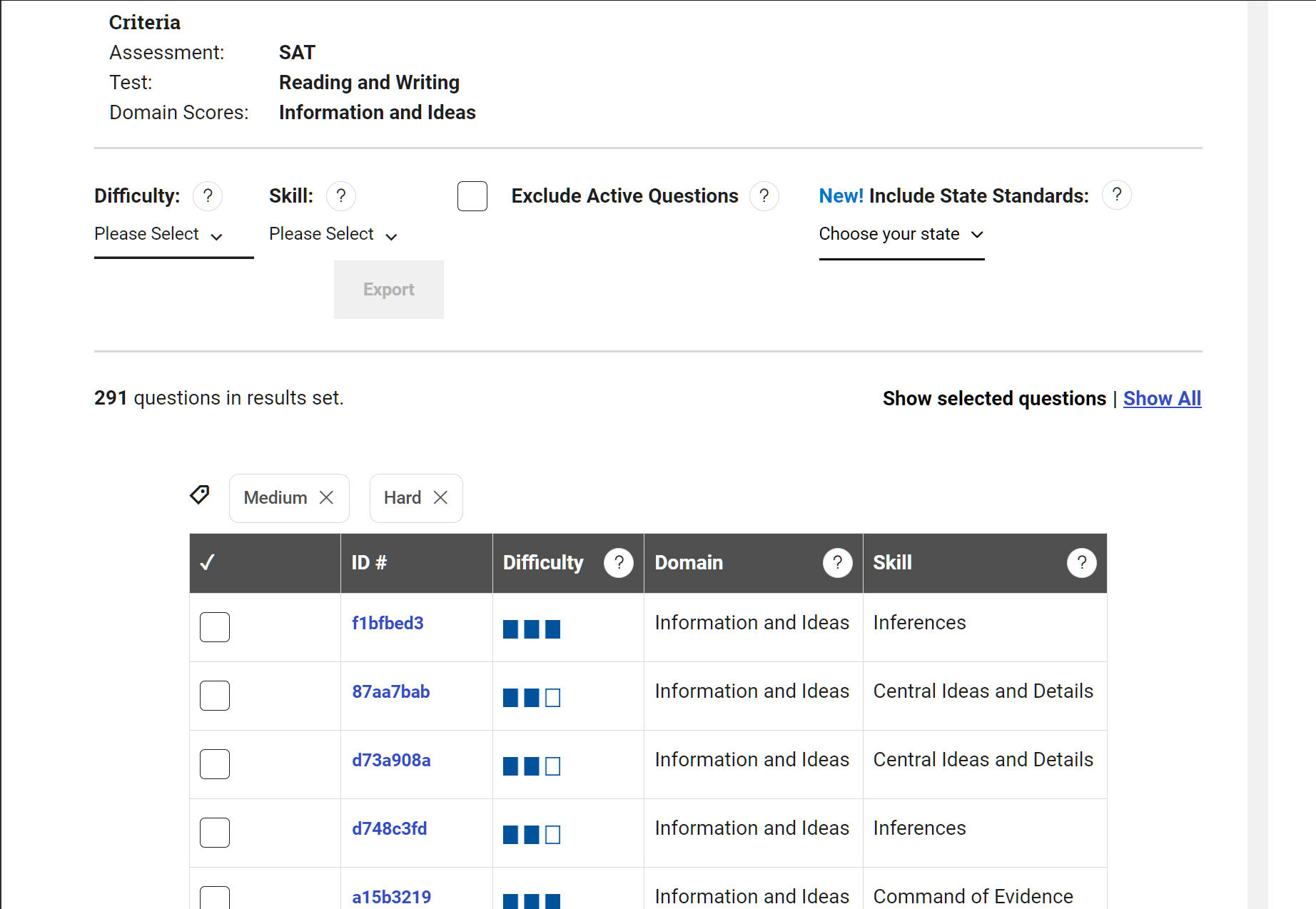1316x909 pixels.
Task: Click Include State Standards help icon
Action: 1116,195
